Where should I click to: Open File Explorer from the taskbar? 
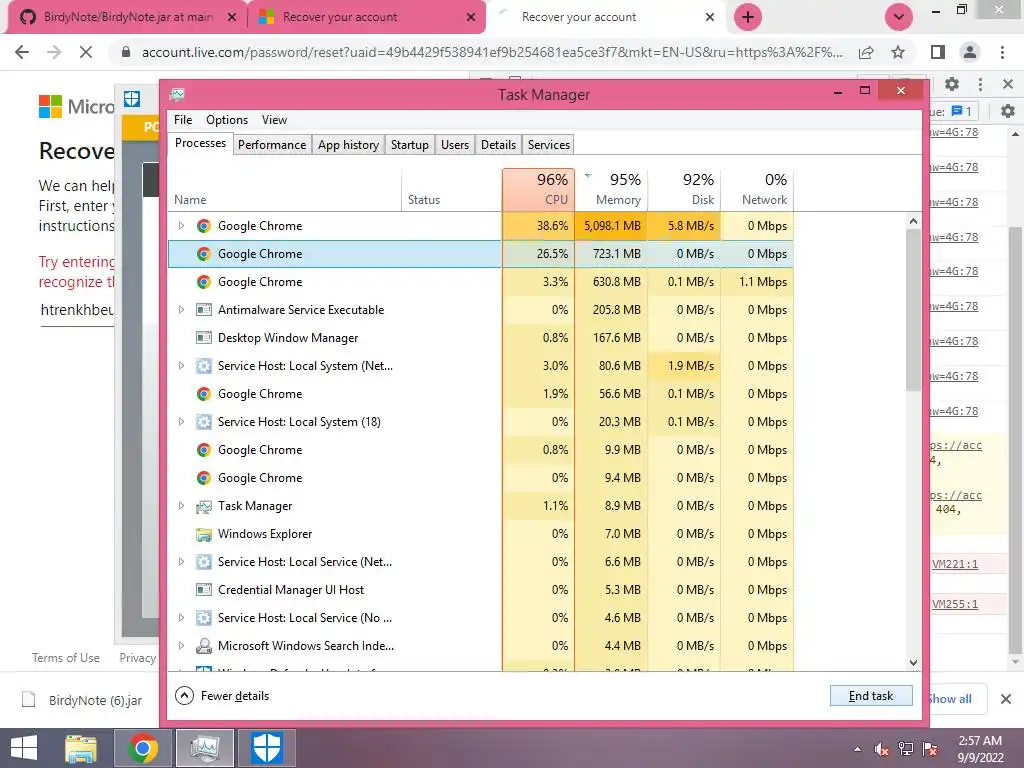click(81, 748)
